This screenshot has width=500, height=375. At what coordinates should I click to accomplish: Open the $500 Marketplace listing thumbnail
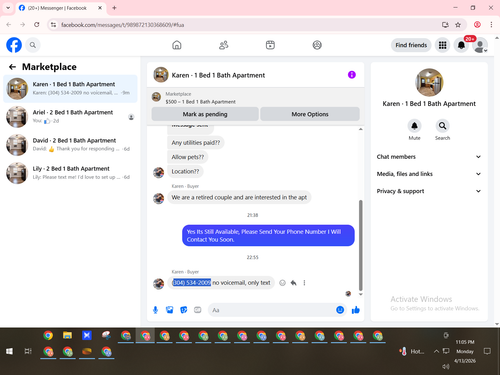pos(156,97)
